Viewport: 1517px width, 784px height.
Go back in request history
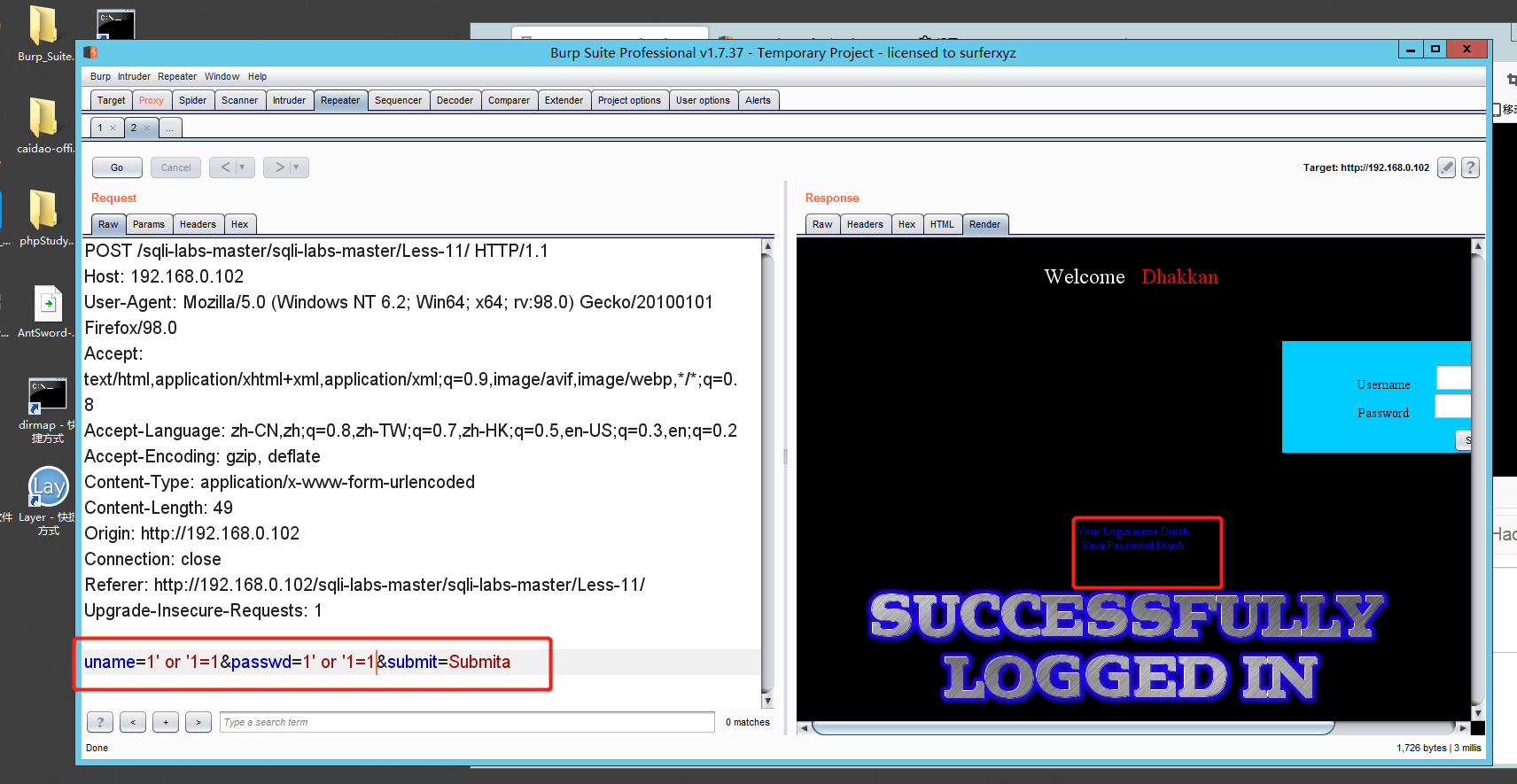coord(225,167)
